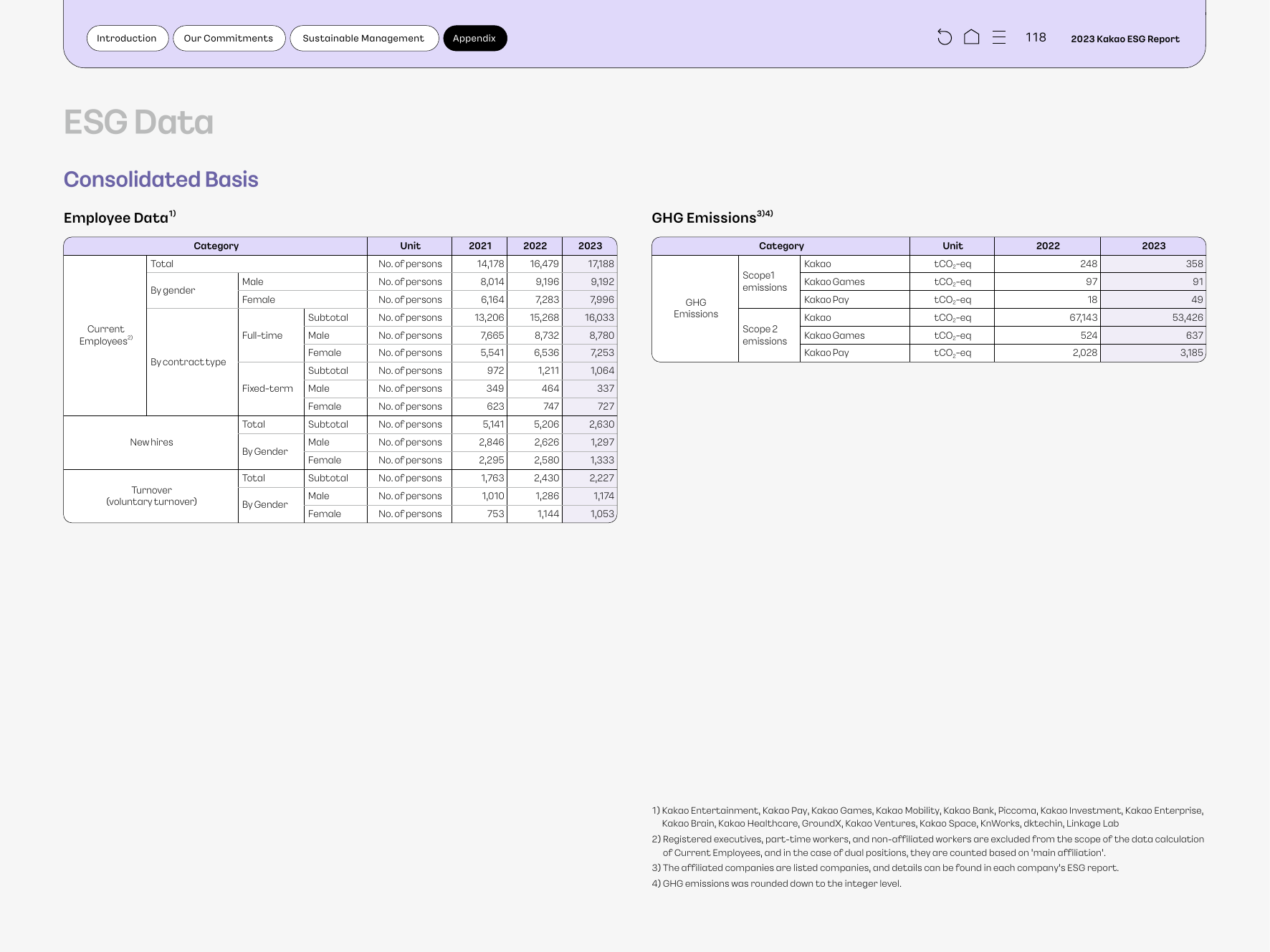Select the Turnover (voluntary turnover) cell

tap(151, 496)
